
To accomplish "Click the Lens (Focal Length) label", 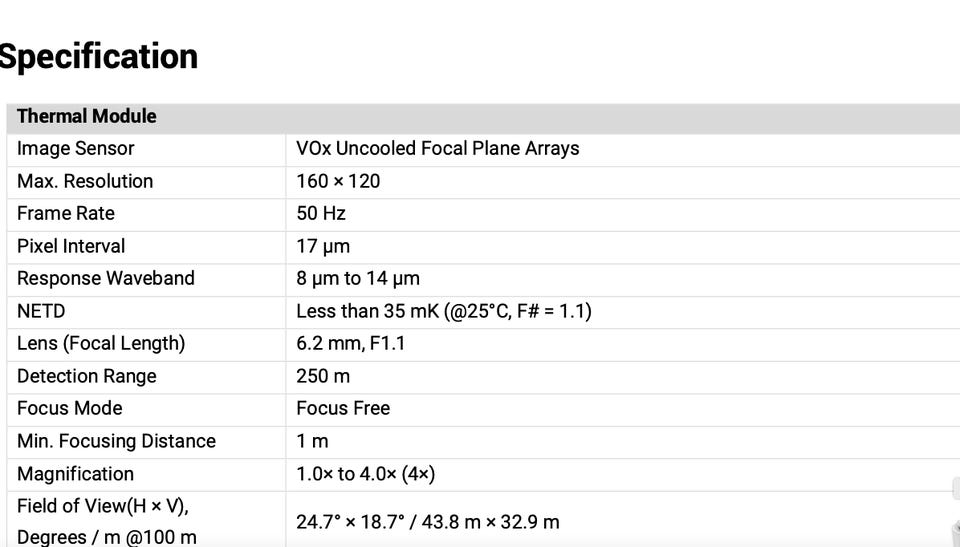I will (x=101, y=343).
